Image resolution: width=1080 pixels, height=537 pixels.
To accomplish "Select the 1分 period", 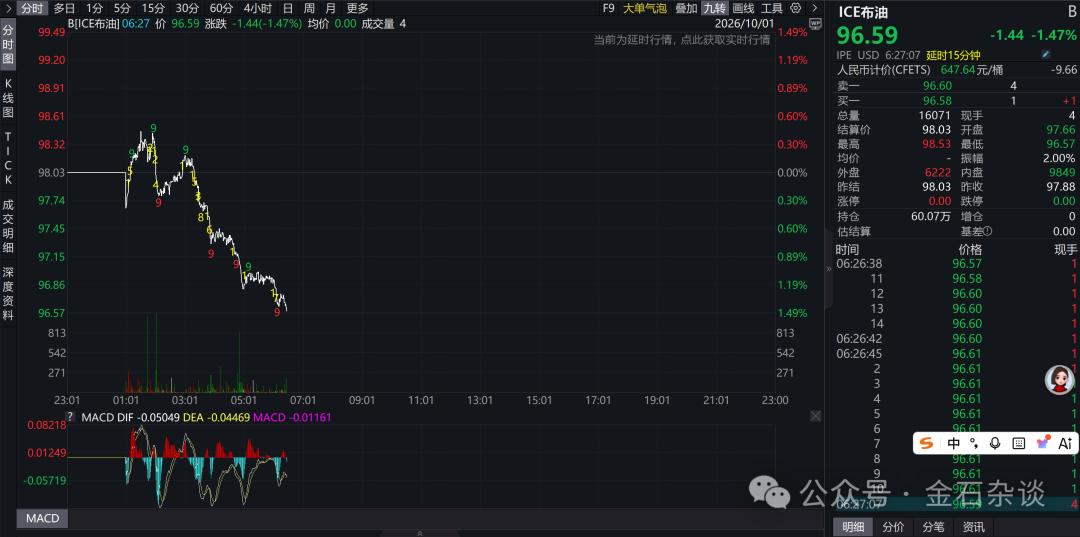I will point(95,8).
